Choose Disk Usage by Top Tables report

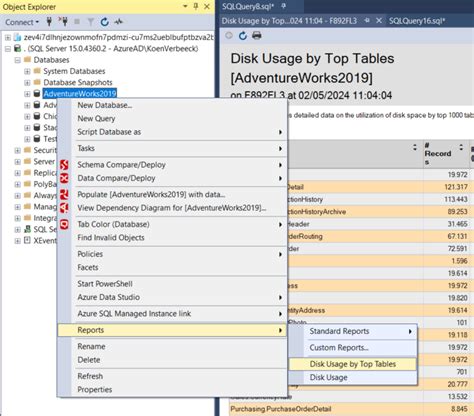pos(353,364)
